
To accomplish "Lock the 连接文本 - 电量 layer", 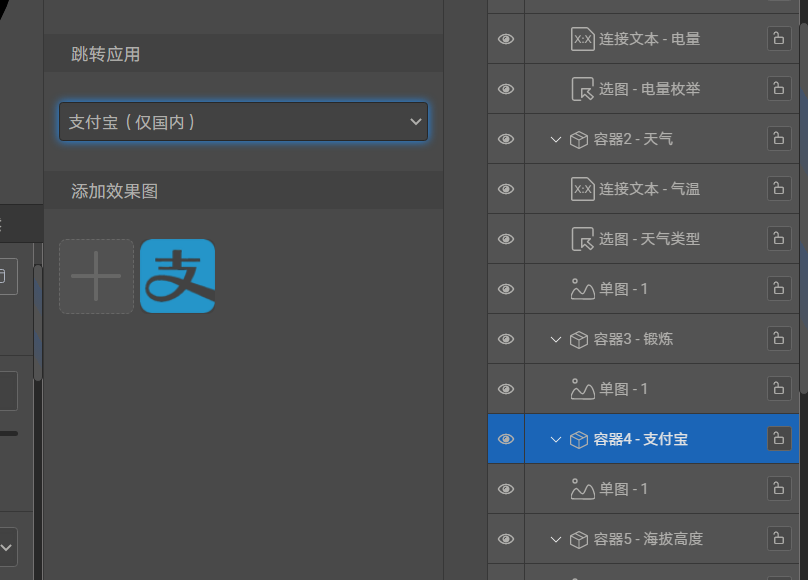I will tap(779, 39).
